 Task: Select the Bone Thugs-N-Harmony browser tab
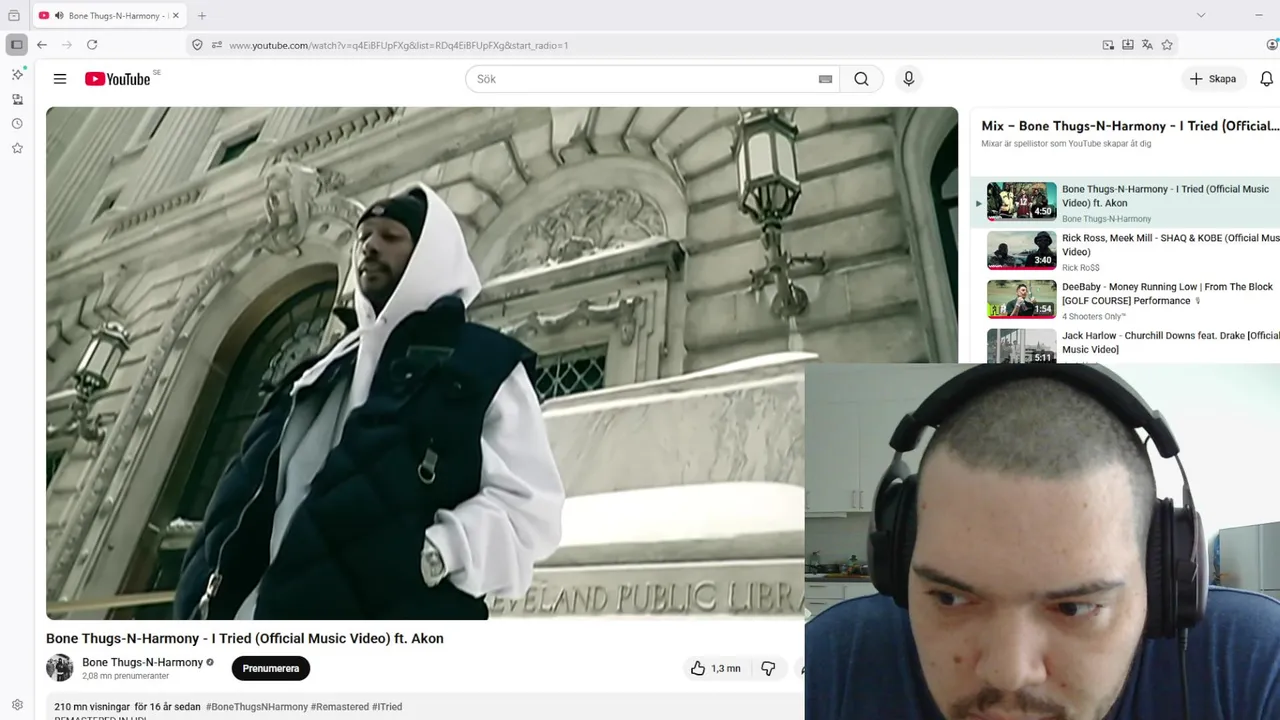110,15
